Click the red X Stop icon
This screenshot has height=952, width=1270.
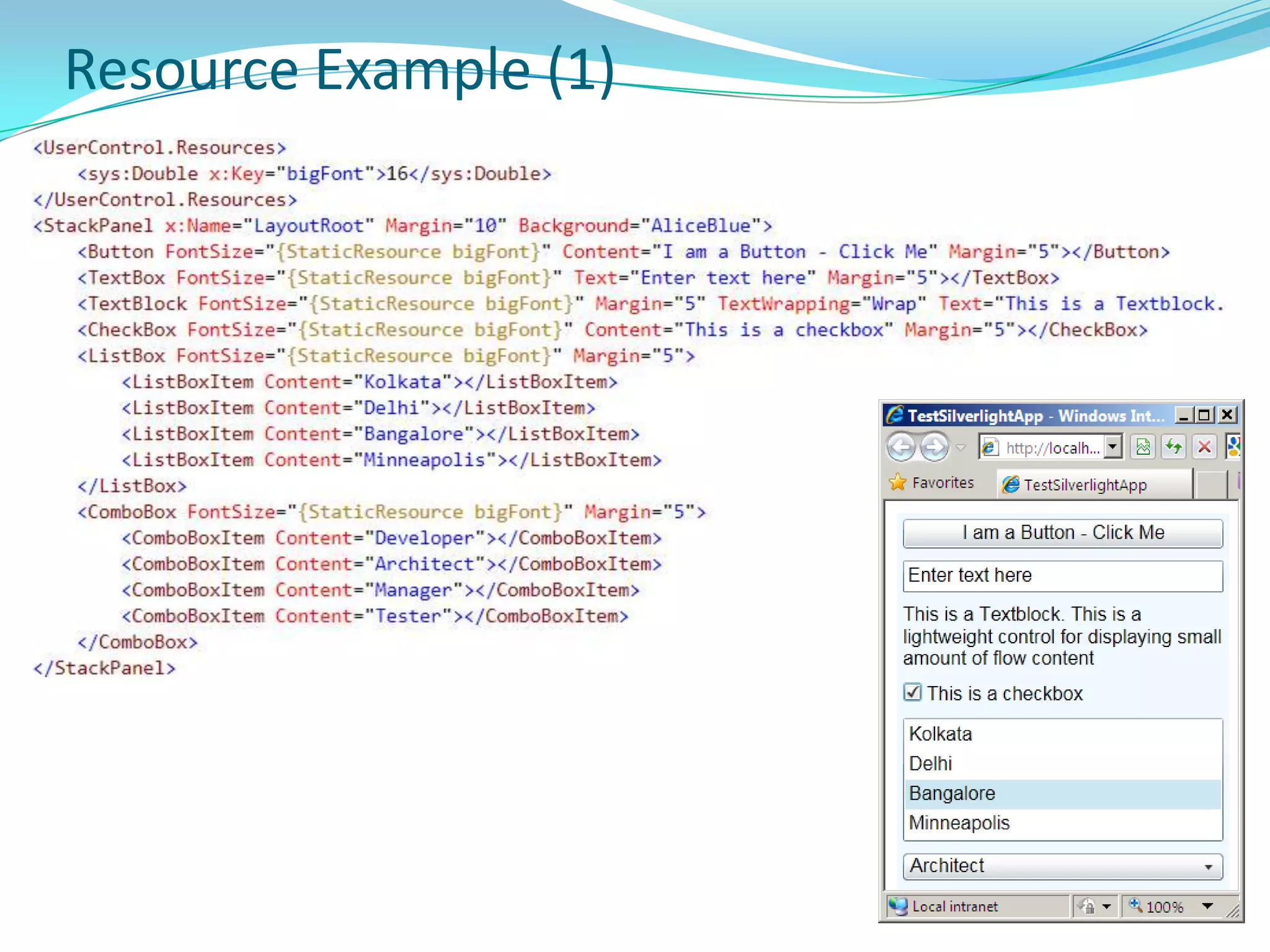click(1204, 447)
